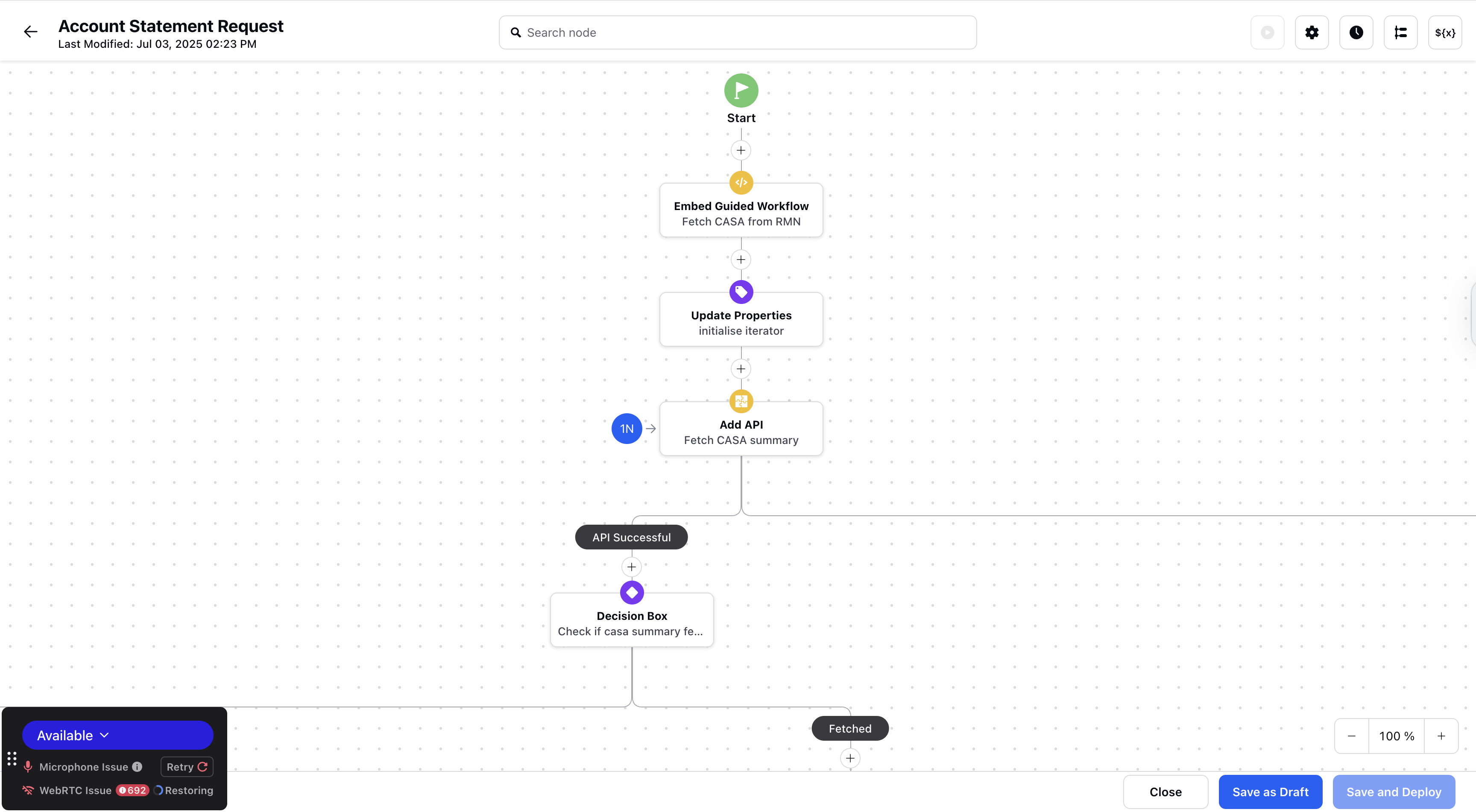This screenshot has width=1476, height=812.
Task: Click the WebRTC Issue wifi-off icon
Action: tap(28, 790)
